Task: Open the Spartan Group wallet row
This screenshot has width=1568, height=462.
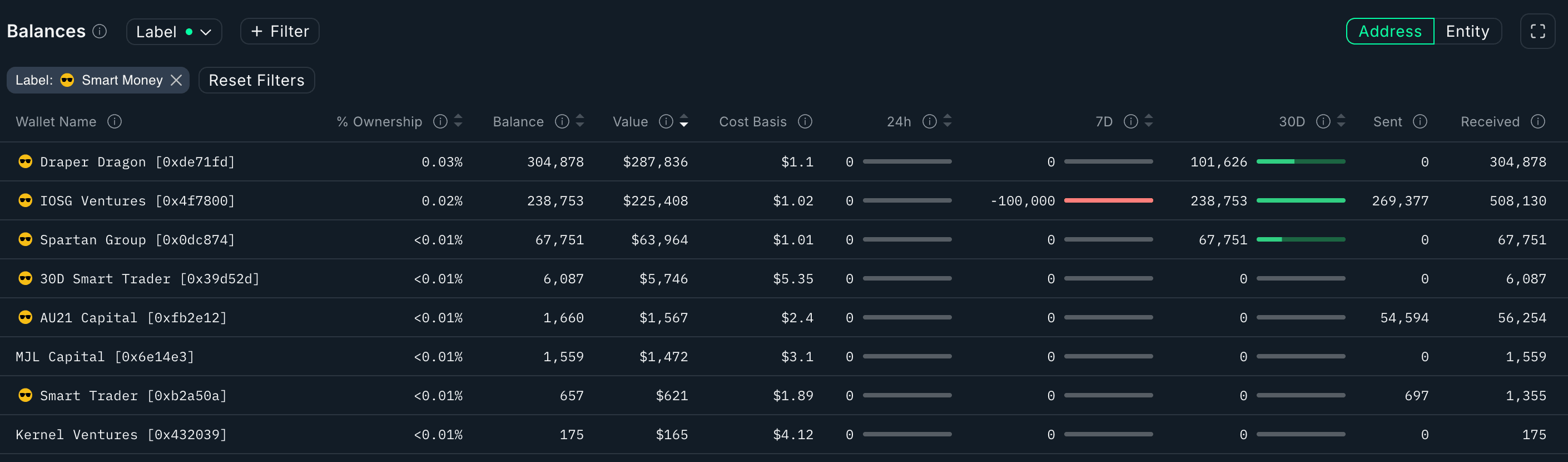Action: [x=137, y=240]
